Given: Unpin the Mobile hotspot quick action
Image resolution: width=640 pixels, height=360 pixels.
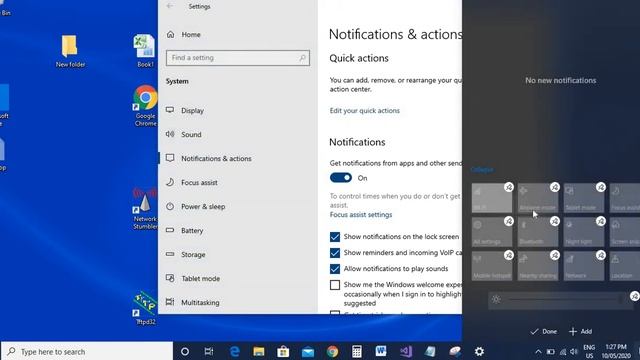Looking at the screenshot, I should point(509,255).
